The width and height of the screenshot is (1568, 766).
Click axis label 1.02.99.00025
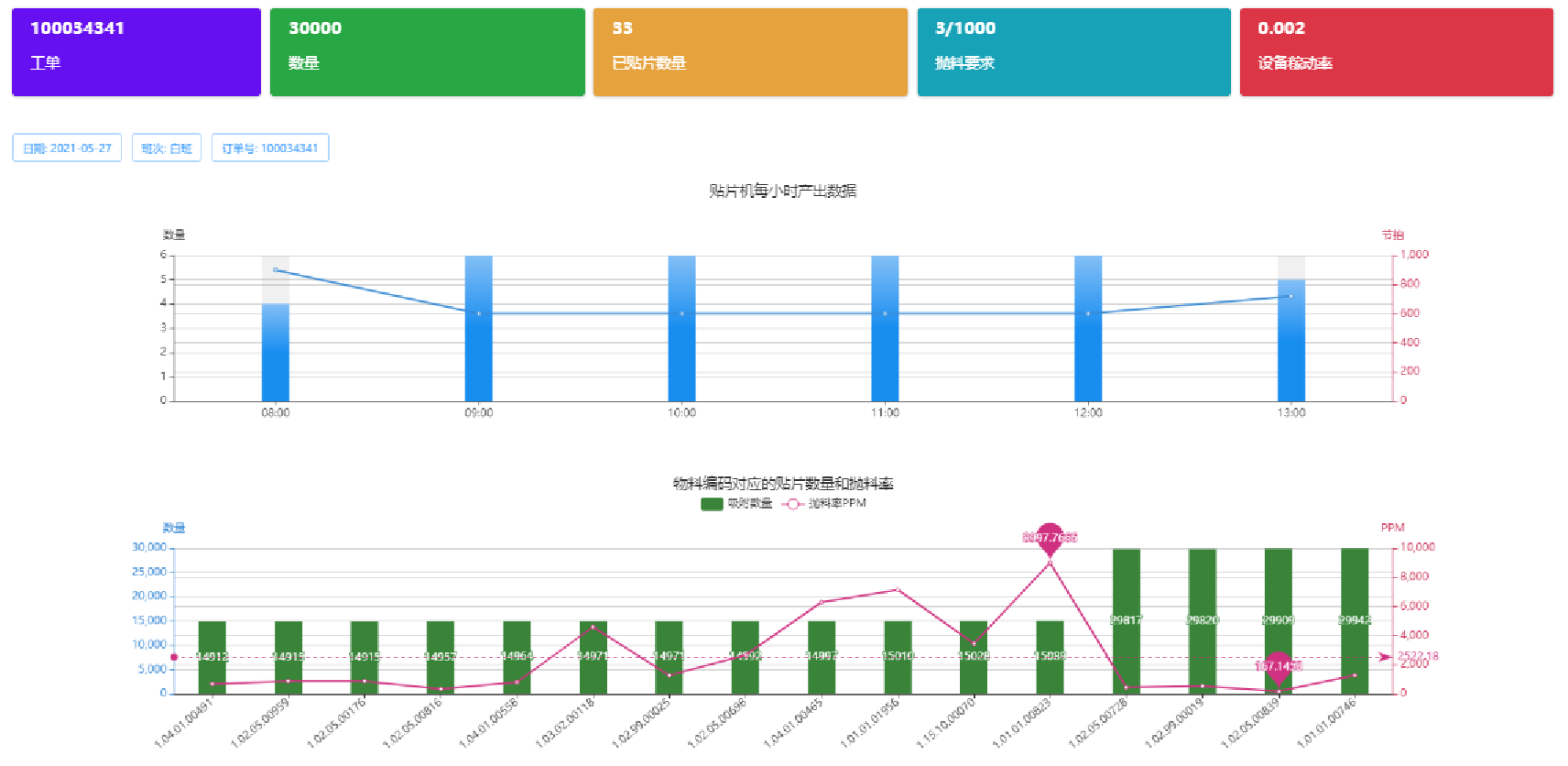click(x=641, y=723)
